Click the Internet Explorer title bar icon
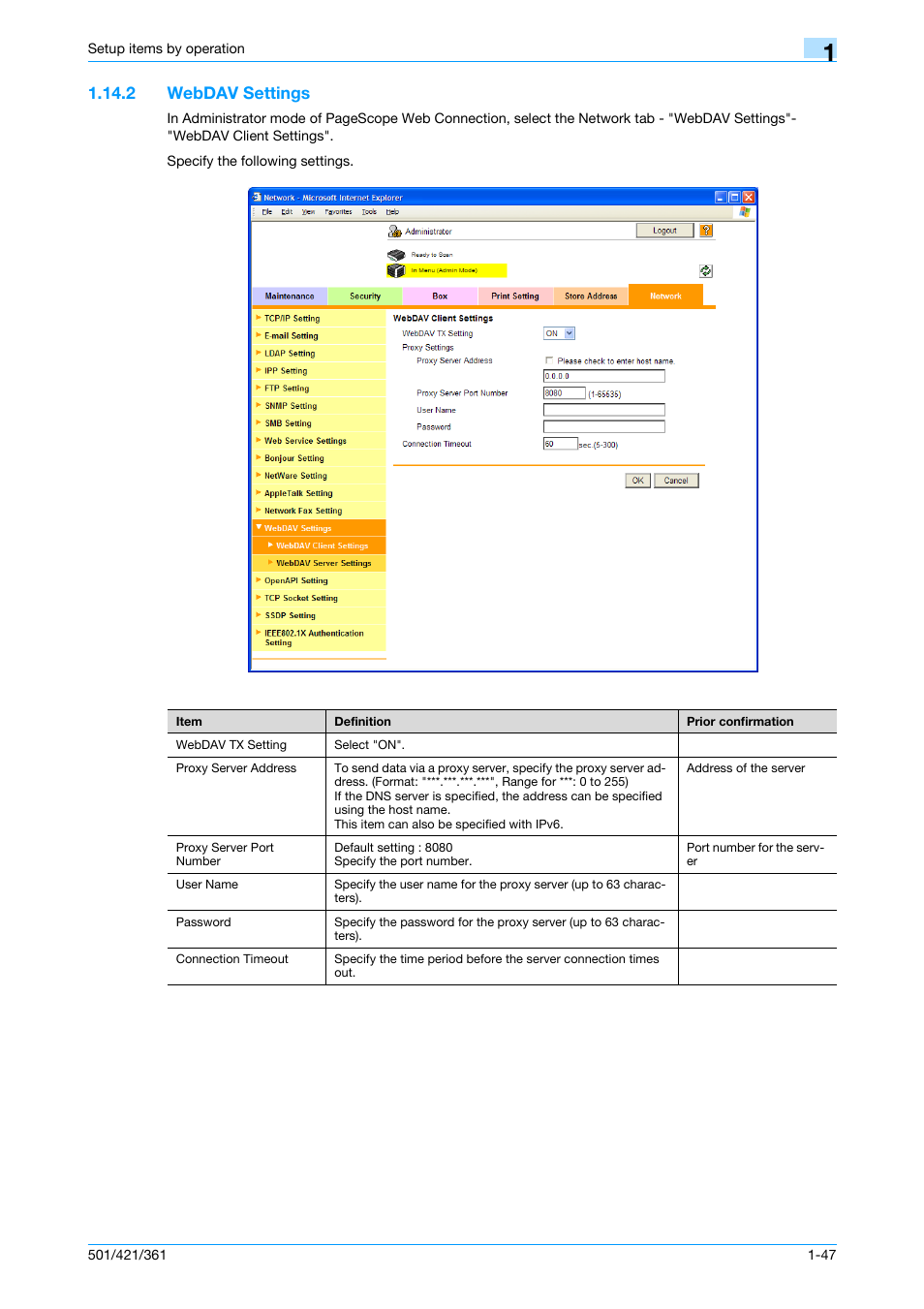This screenshot has width=924, height=1309. coord(257,197)
